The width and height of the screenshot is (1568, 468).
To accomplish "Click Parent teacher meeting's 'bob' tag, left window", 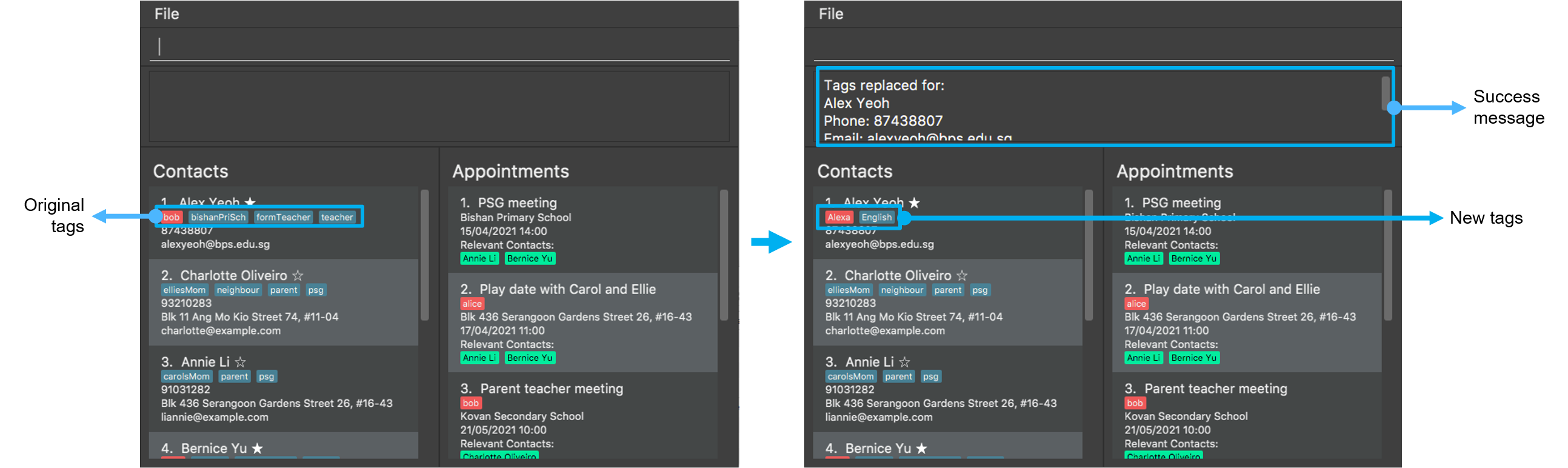I will tap(470, 403).
